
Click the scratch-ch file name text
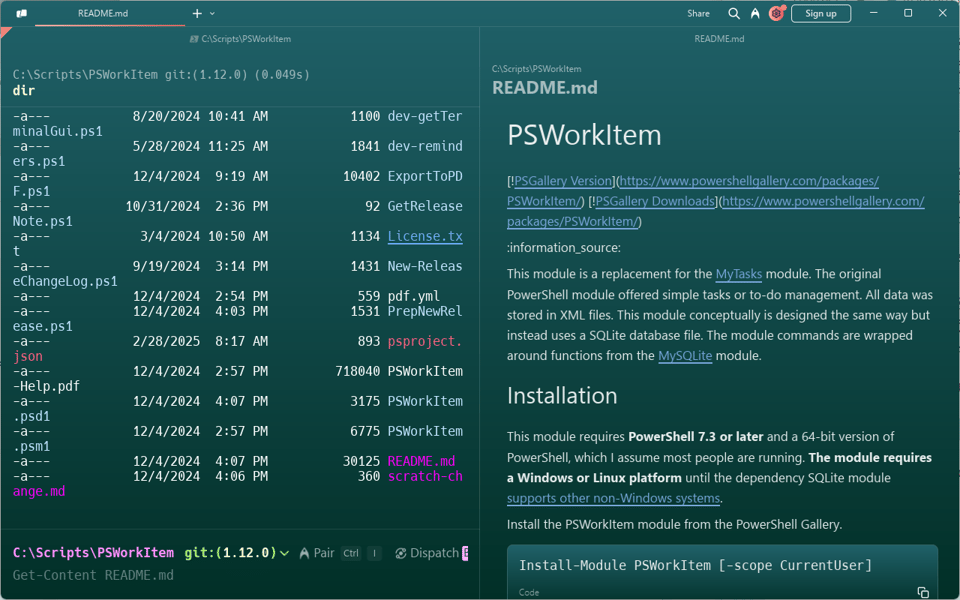[x=425, y=476]
